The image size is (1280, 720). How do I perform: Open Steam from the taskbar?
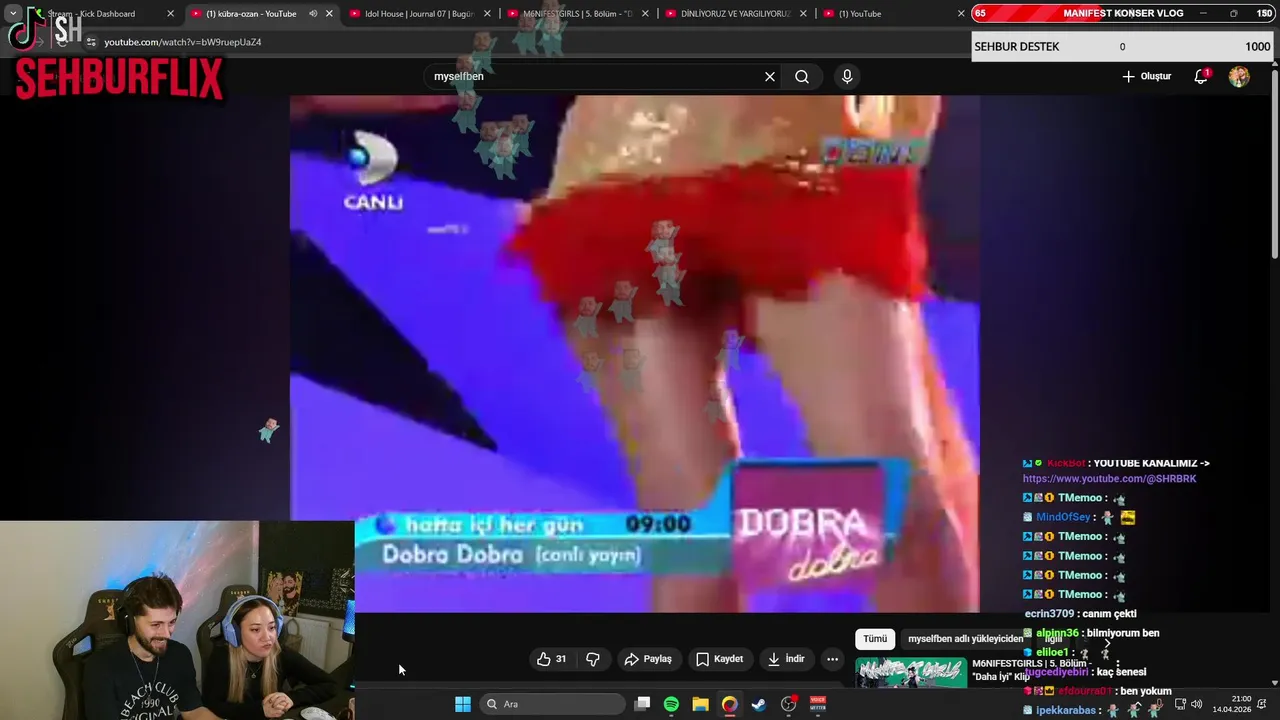tap(759, 704)
